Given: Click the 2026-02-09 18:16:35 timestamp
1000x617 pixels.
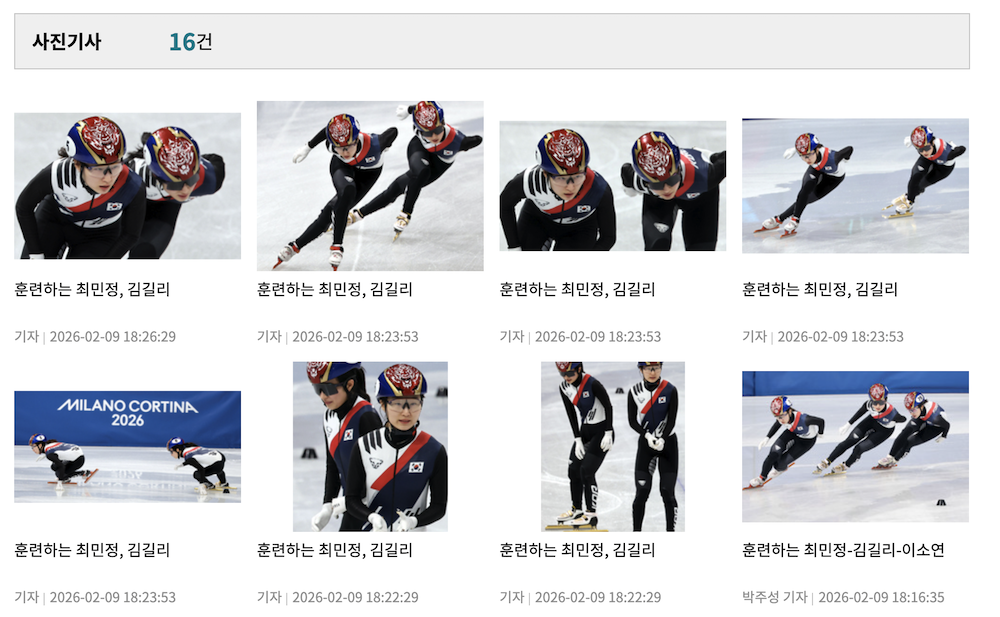Looking at the screenshot, I should [x=881, y=597].
